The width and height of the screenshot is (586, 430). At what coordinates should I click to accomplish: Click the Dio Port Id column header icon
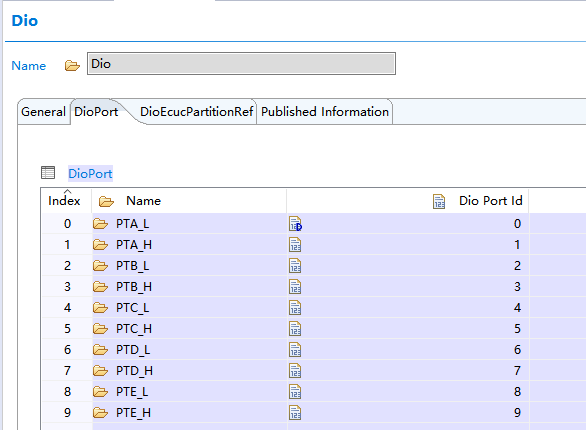(x=439, y=201)
